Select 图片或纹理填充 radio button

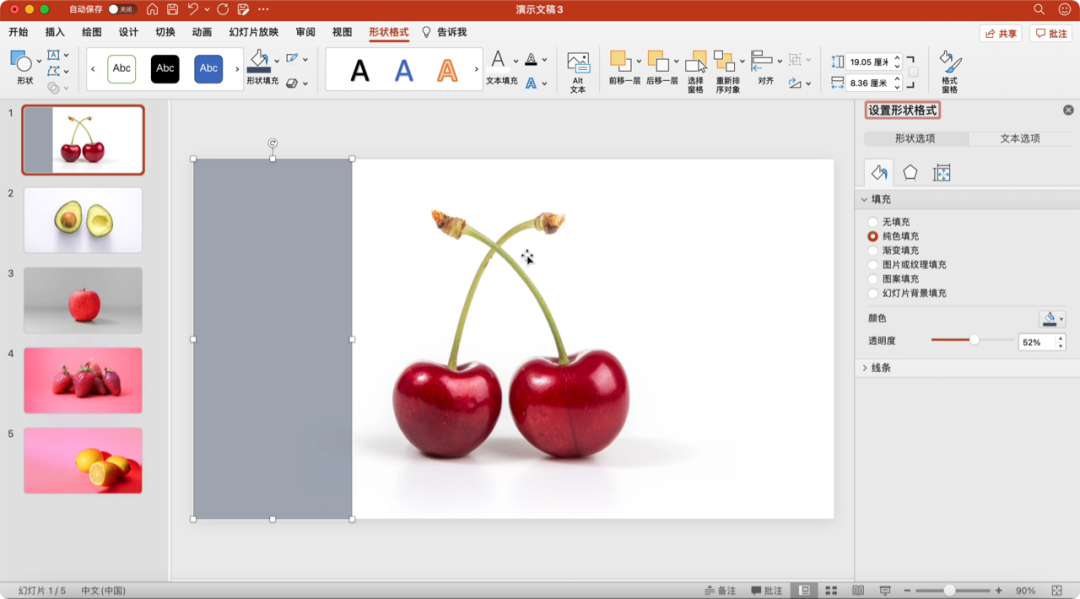coord(873,265)
